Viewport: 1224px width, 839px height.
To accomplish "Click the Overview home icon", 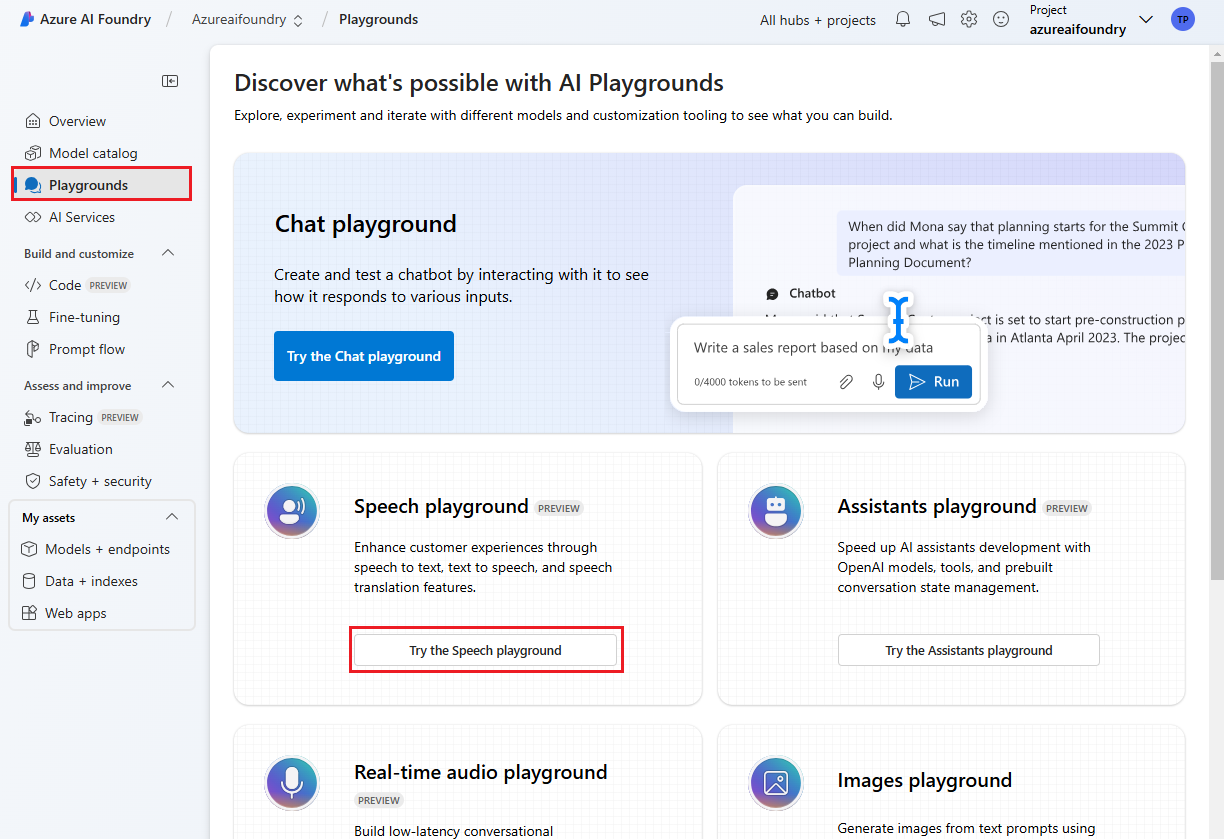I will [33, 121].
